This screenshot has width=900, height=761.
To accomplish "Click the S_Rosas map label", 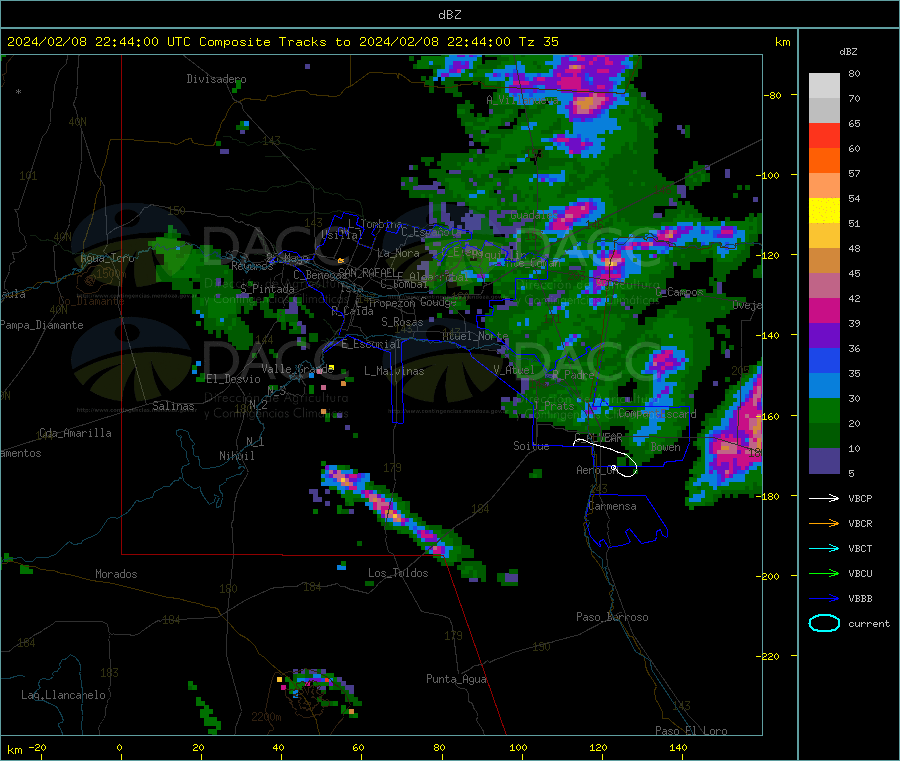I will (402, 322).
